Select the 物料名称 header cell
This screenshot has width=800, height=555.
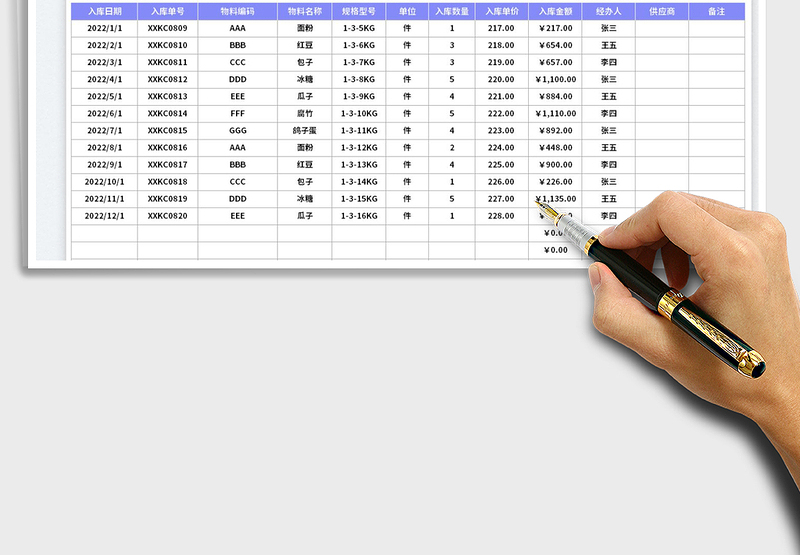(x=304, y=11)
